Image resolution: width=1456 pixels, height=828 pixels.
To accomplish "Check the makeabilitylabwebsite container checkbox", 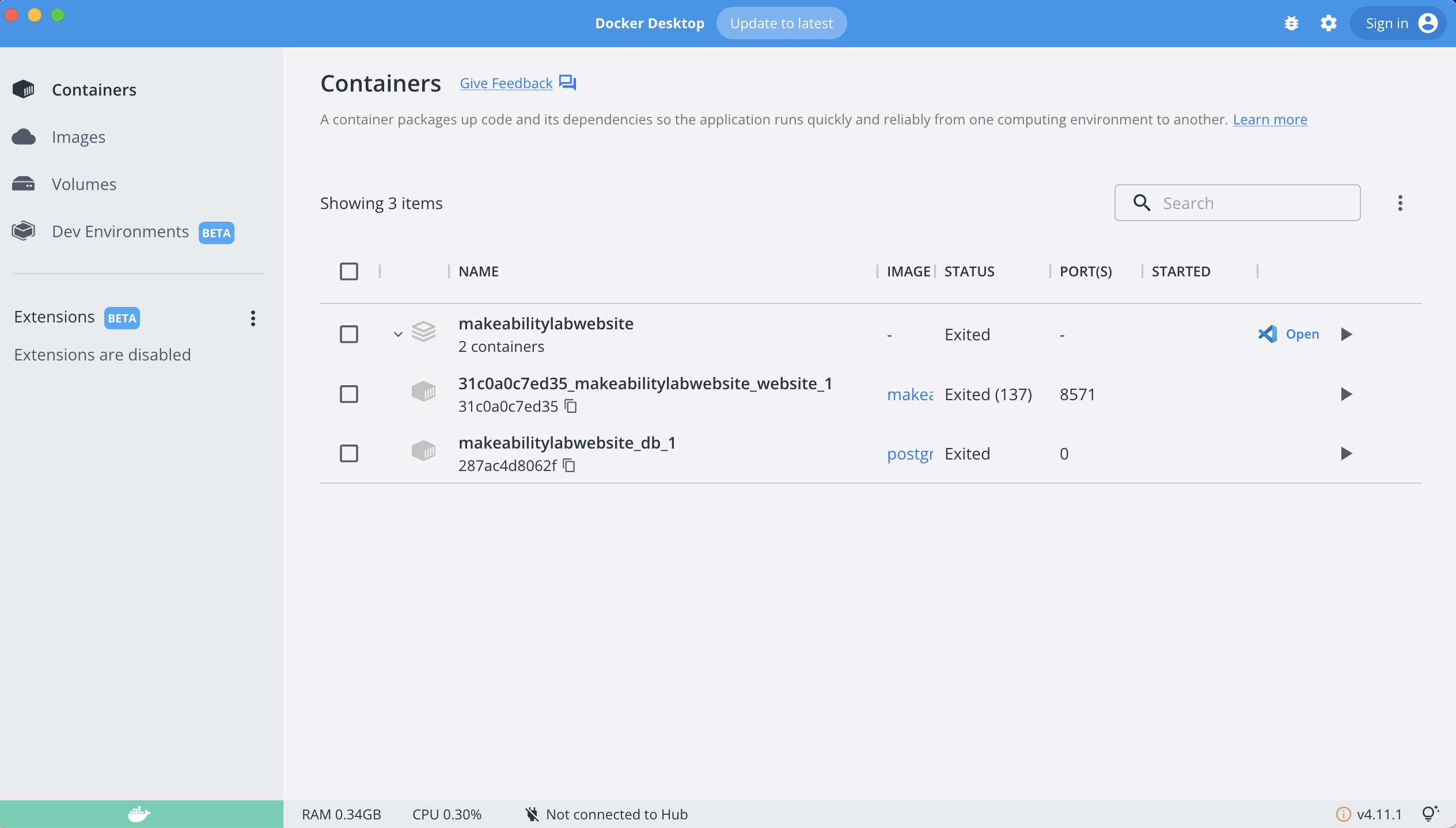I will coord(349,334).
